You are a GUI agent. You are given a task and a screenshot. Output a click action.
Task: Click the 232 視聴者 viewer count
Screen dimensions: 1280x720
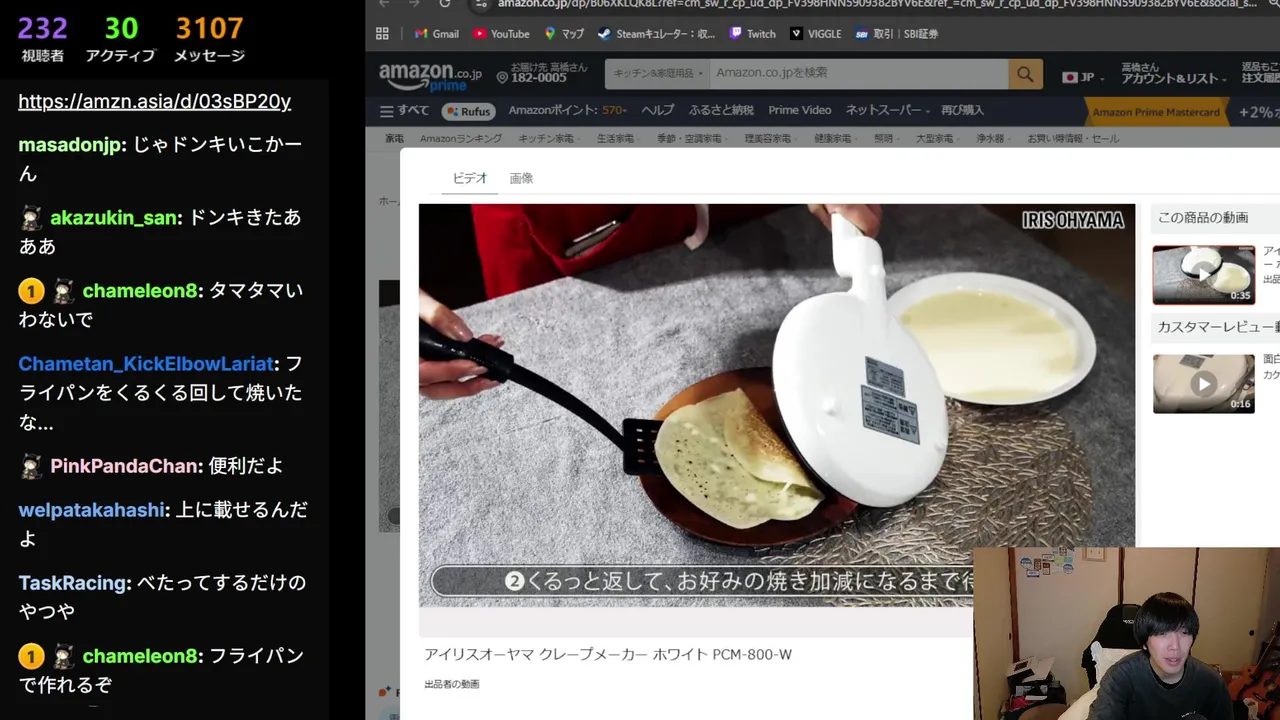pyautogui.click(x=42, y=38)
